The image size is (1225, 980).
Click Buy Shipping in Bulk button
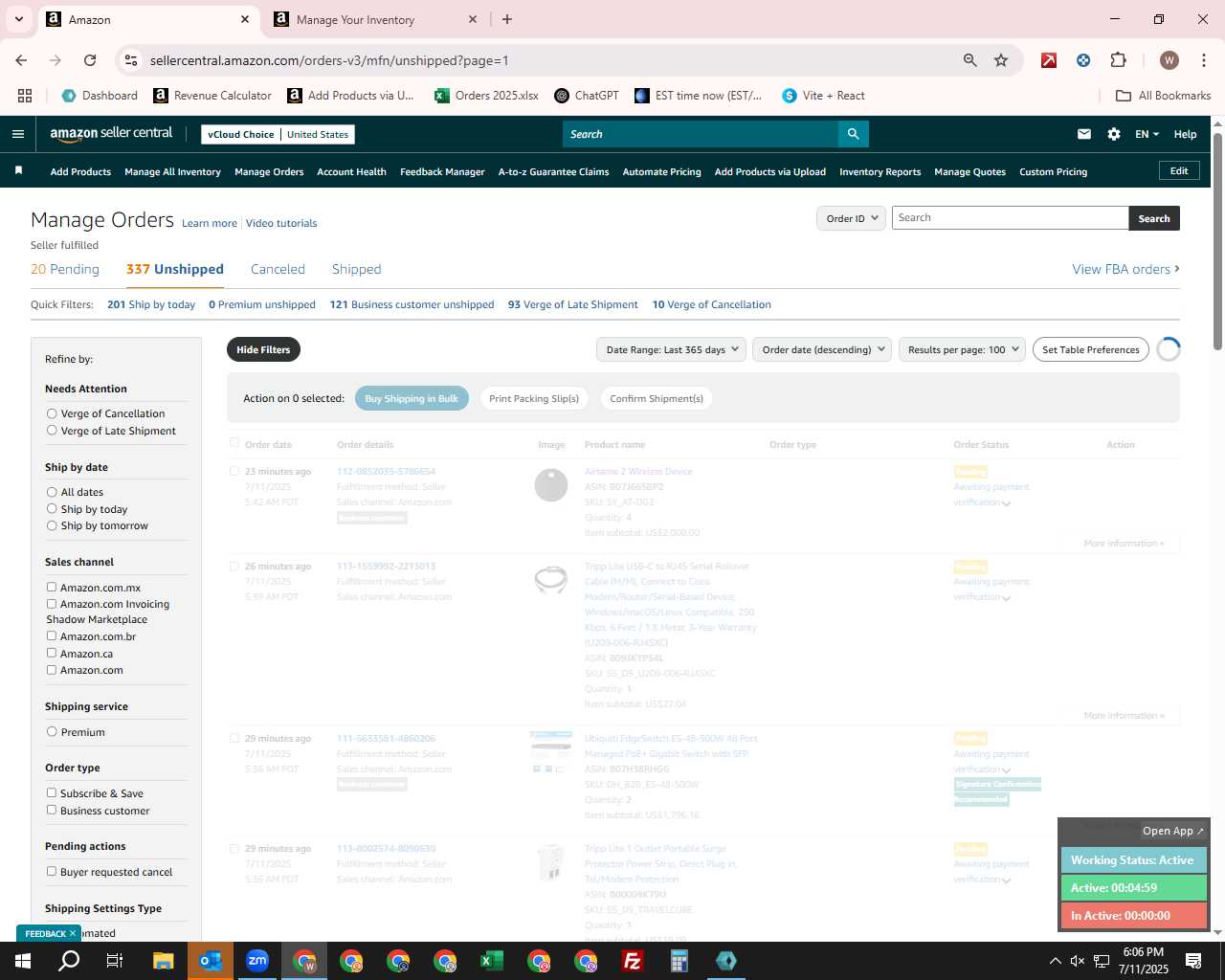coord(412,398)
